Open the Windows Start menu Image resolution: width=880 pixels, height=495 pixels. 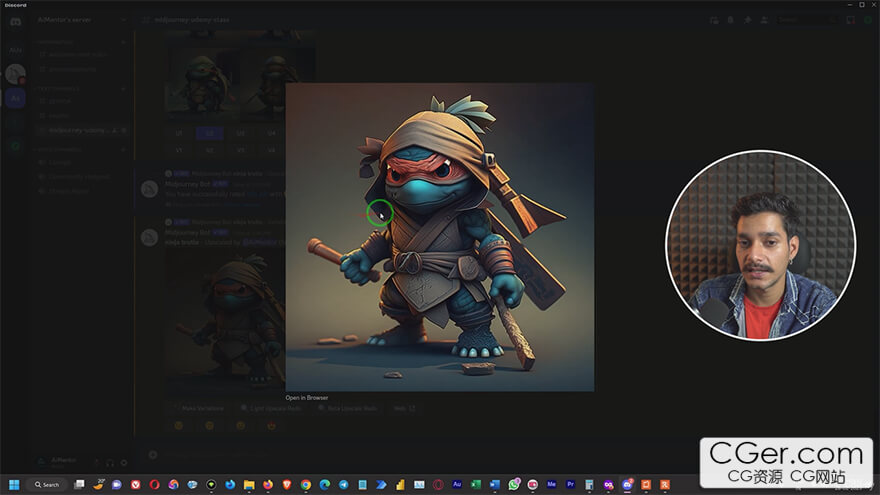14,484
